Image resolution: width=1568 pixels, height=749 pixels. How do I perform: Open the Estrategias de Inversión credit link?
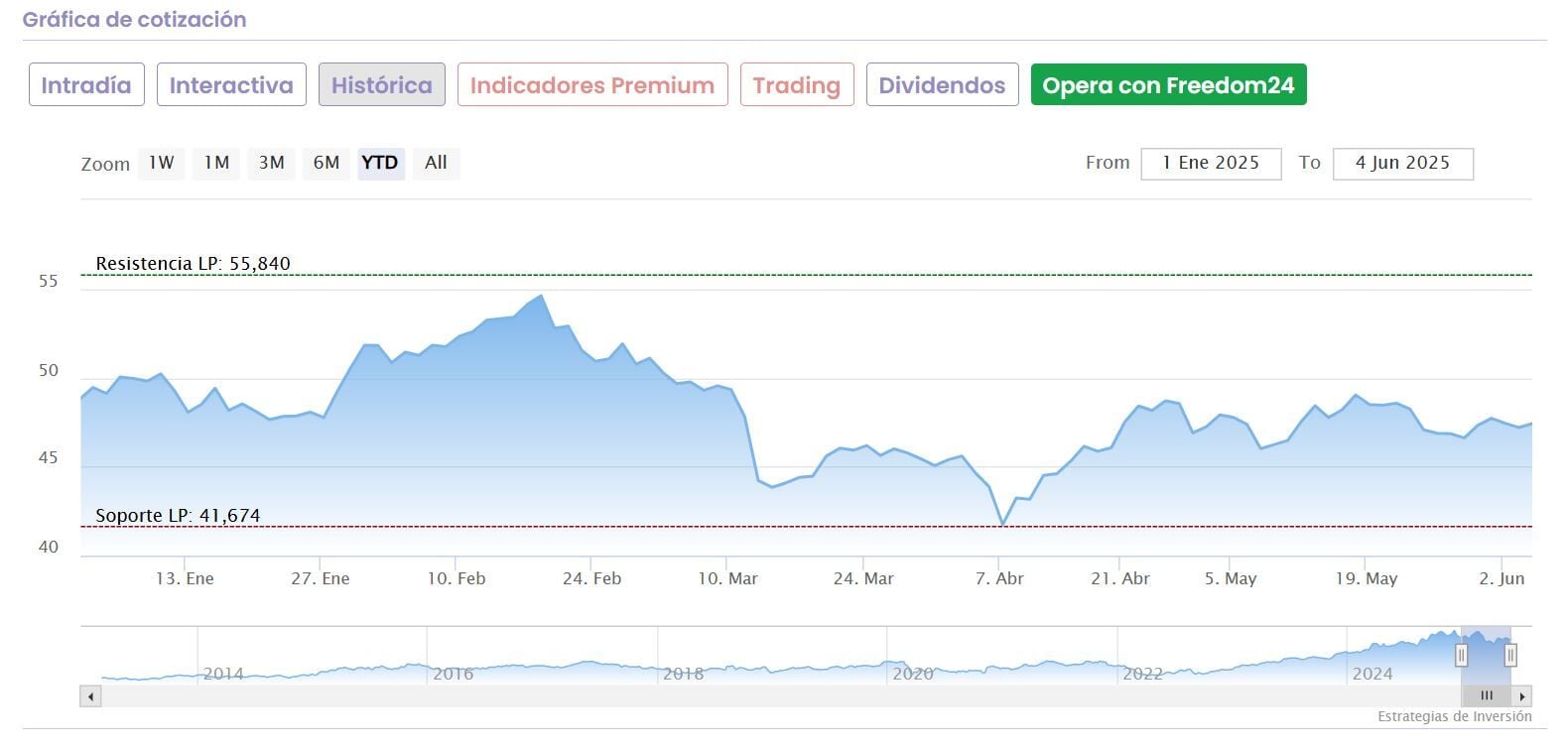(x=1454, y=716)
